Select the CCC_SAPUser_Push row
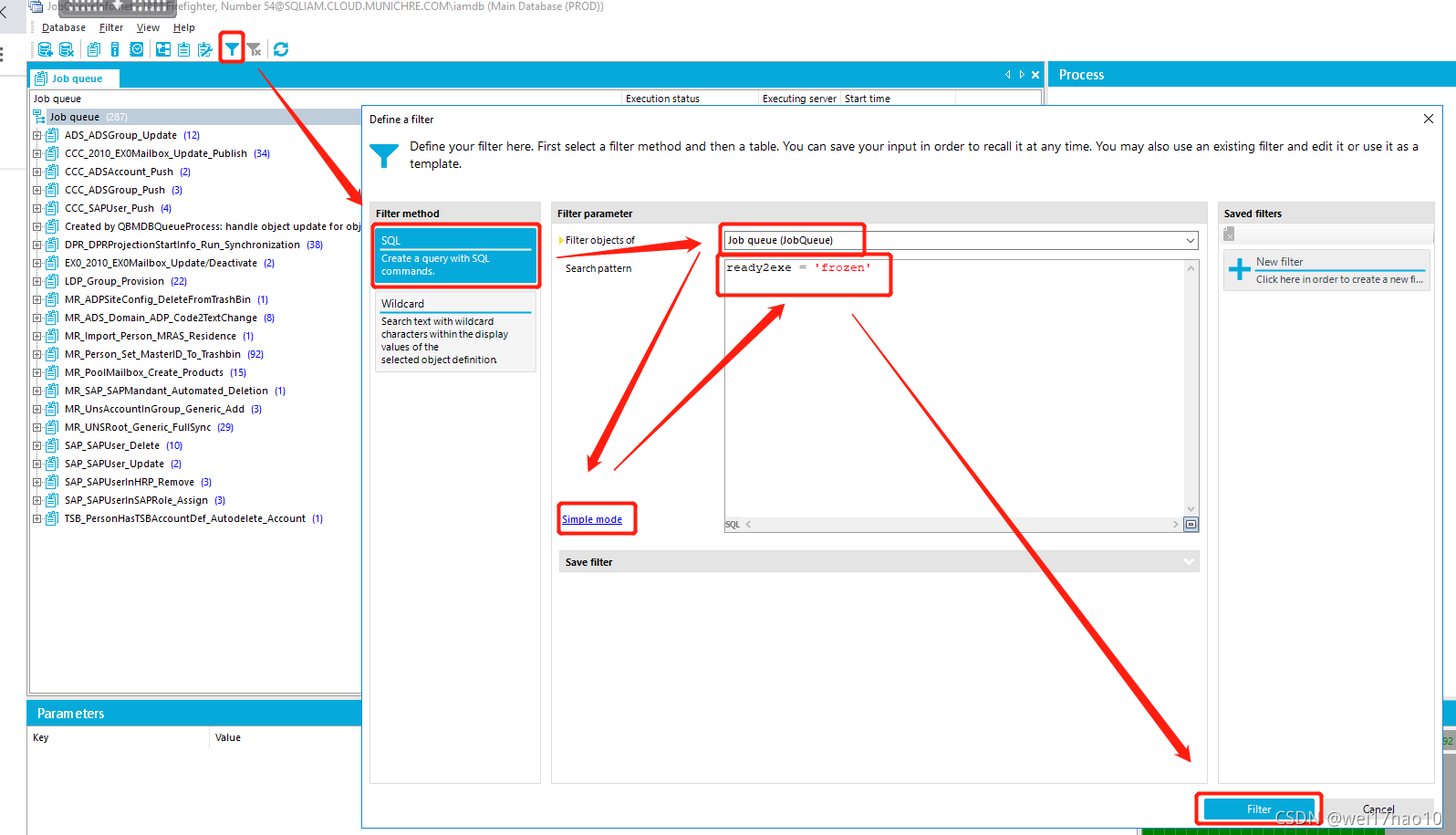Viewport: 1456px width, 835px height. (118, 208)
